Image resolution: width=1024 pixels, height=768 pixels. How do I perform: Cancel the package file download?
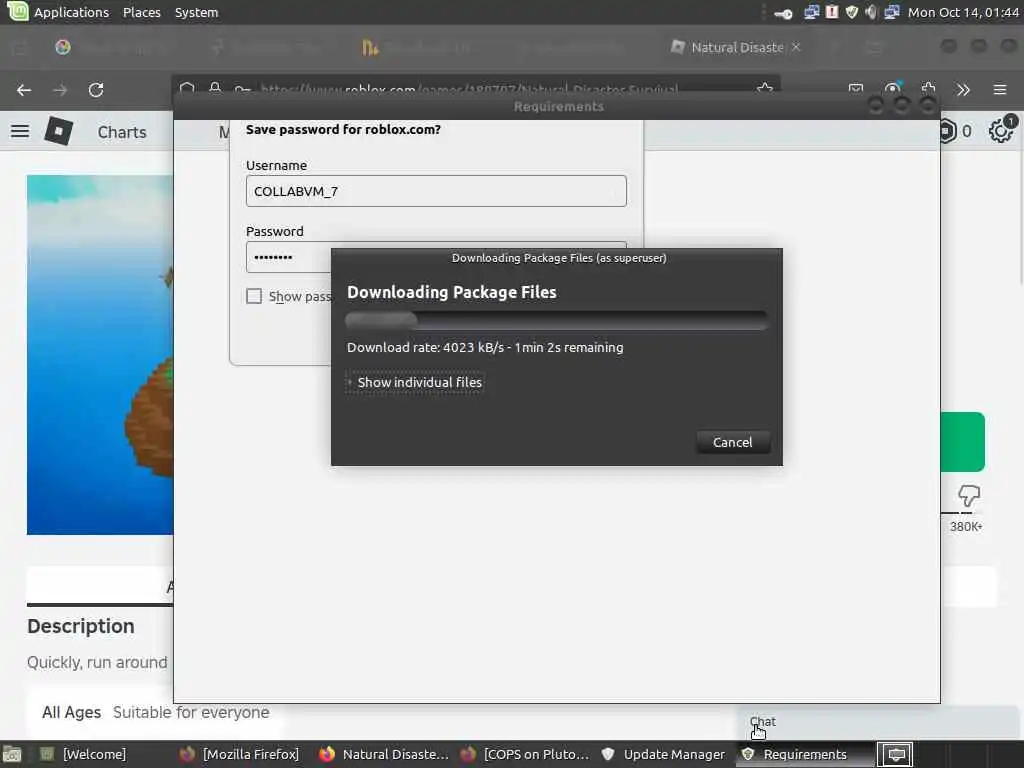[732, 442]
